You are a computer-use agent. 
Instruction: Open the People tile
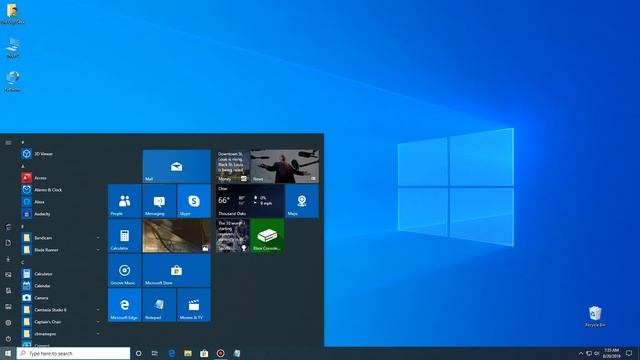(x=124, y=201)
